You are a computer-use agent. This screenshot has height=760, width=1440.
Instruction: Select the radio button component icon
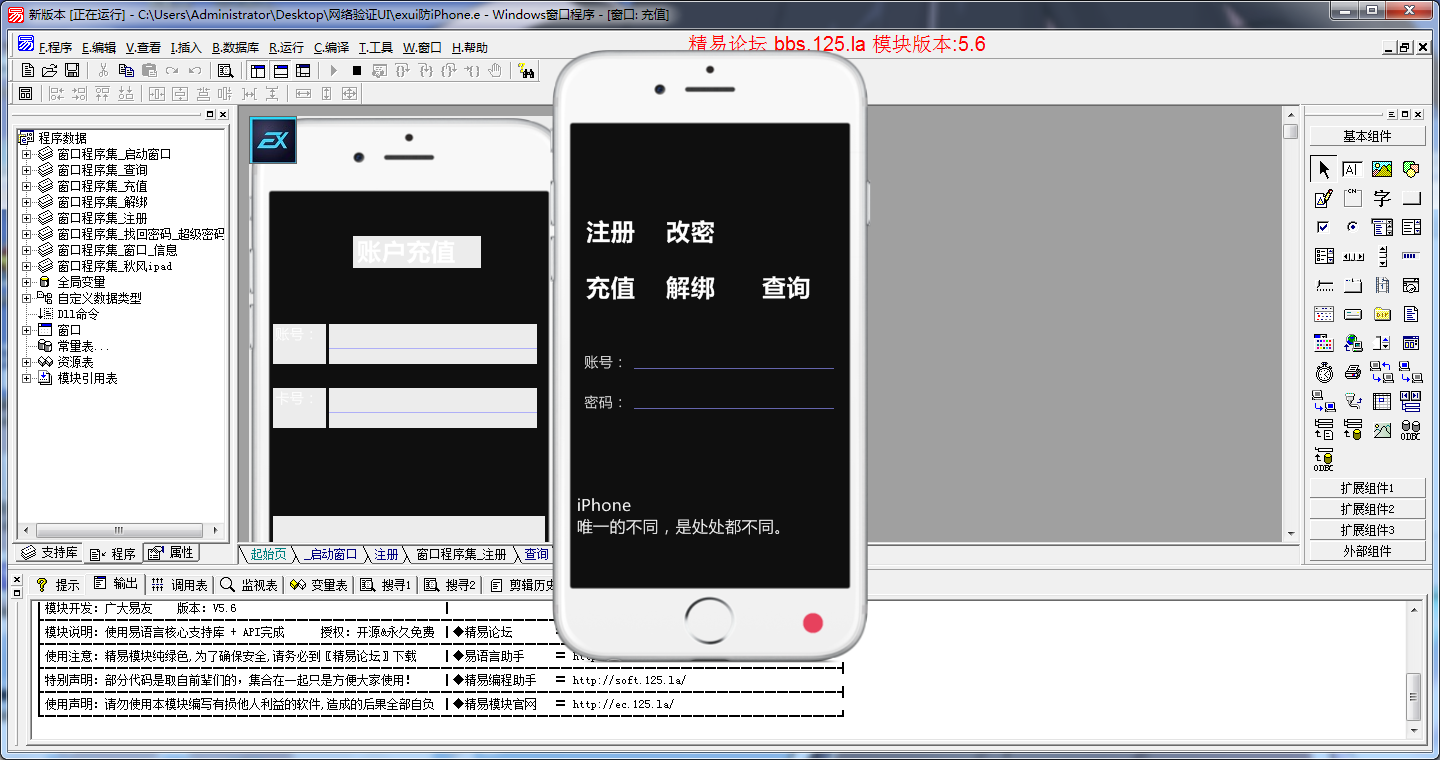pyautogui.click(x=1352, y=227)
